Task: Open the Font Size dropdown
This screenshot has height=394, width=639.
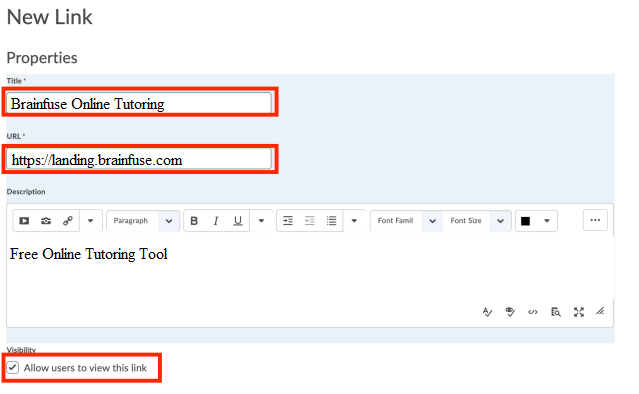Action: coord(477,221)
